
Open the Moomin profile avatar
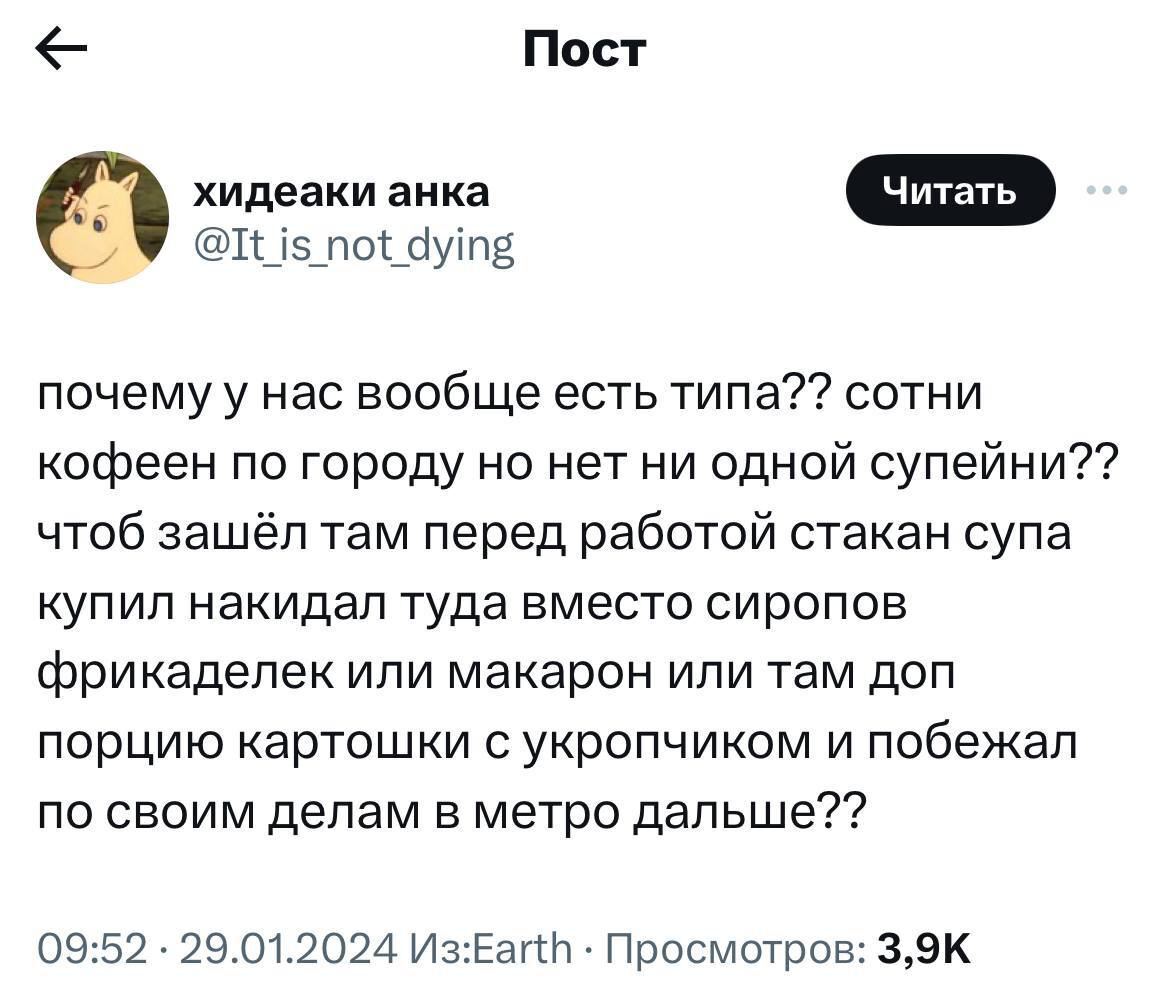pyautogui.click(x=103, y=218)
